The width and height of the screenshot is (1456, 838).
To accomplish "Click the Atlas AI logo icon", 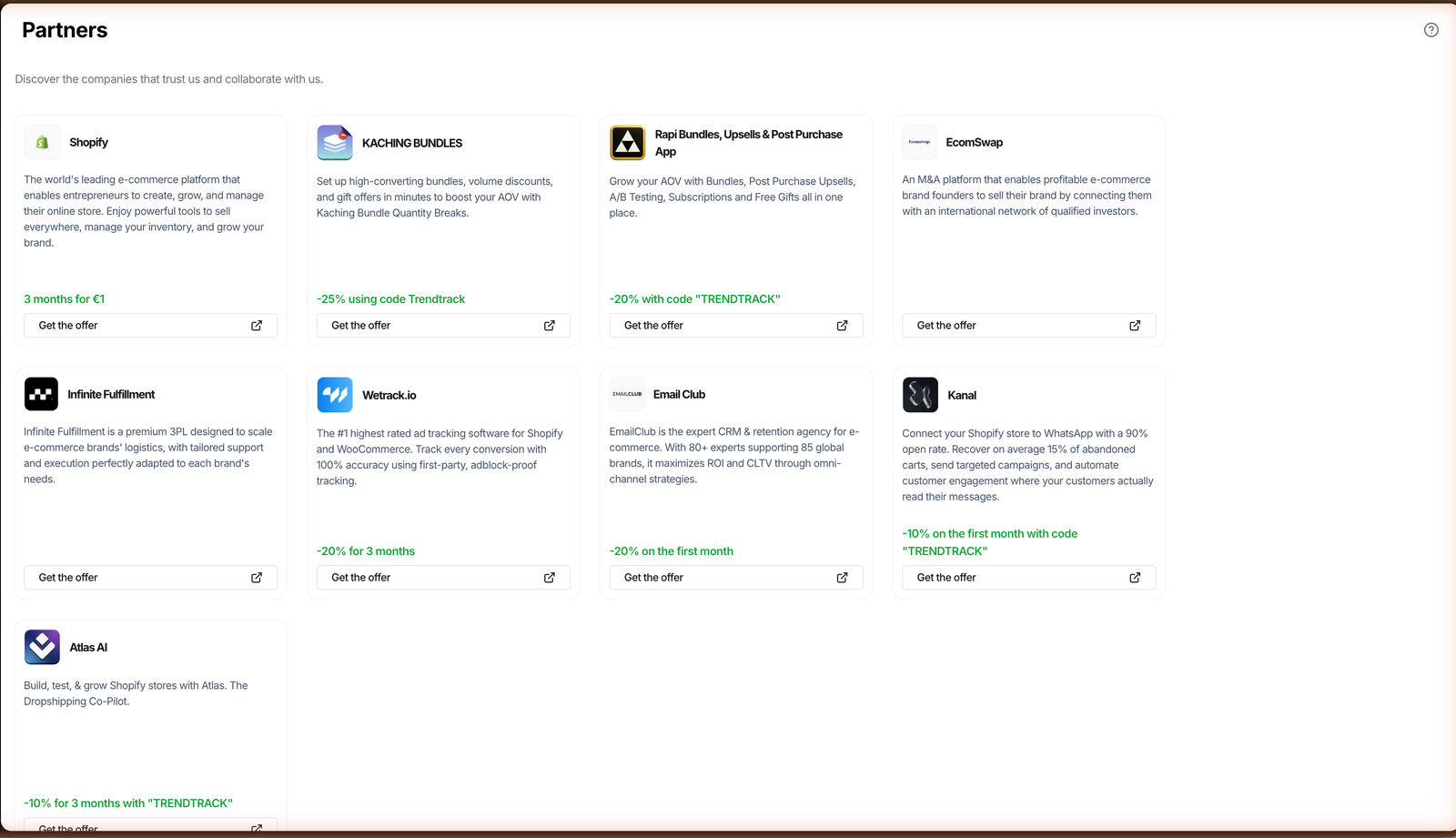I will click(x=42, y=647).
